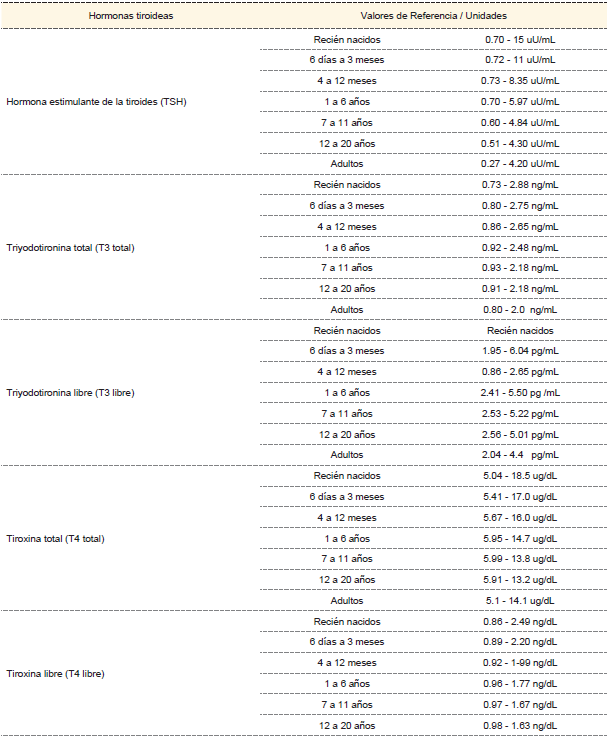Click the "1.95 - 6.04 pg/mL" cell
609x738 pixels.
pos(520,351)
